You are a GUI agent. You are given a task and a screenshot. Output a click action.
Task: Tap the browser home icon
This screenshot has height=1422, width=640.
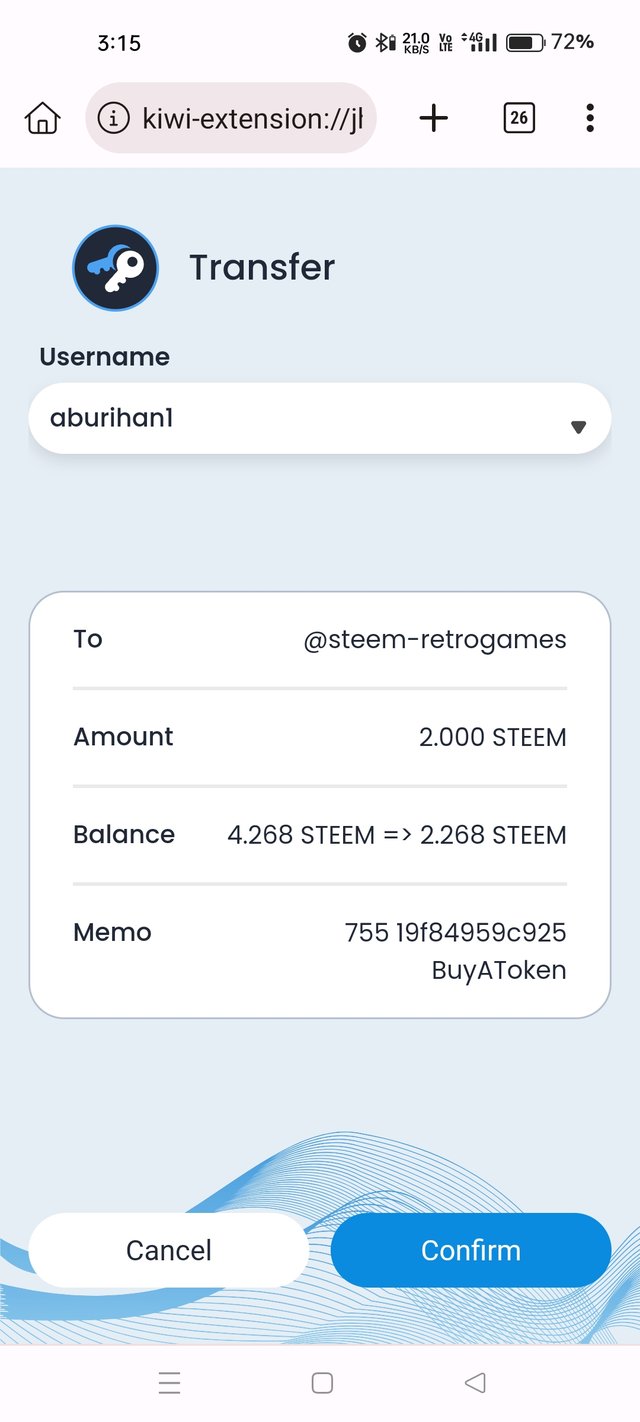[x=42, y=118]
